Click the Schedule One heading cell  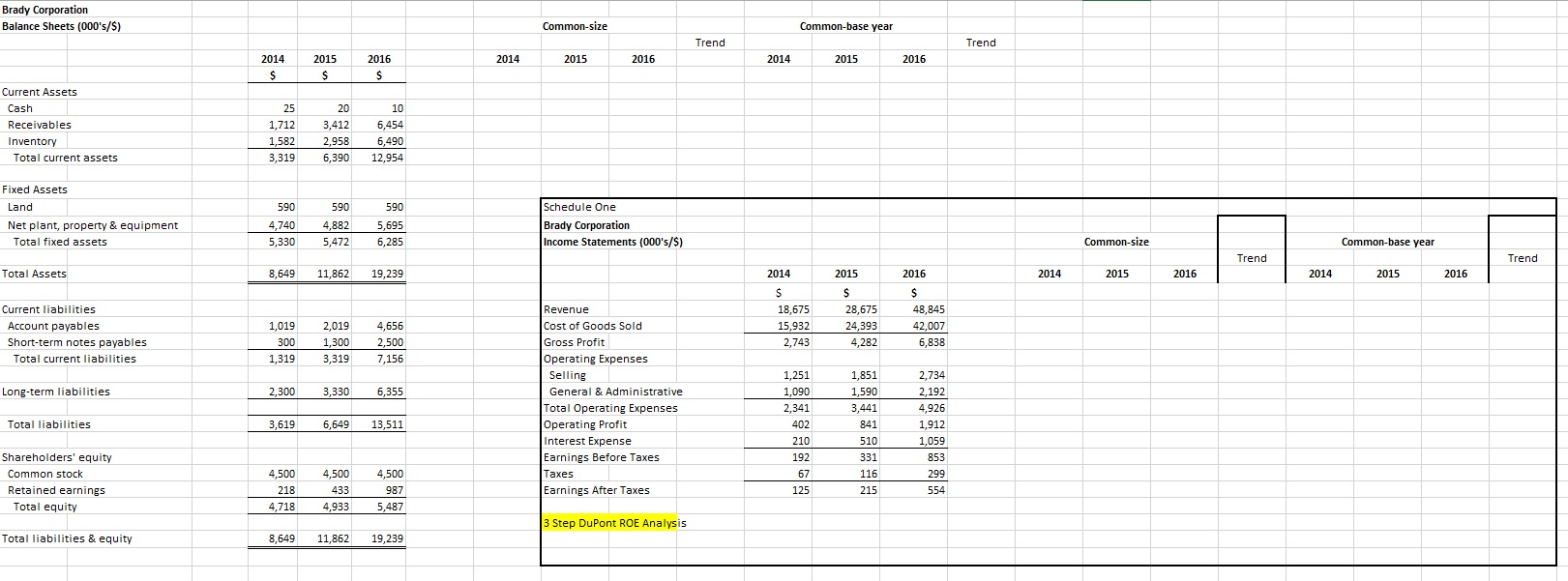[x=579, y=207]
